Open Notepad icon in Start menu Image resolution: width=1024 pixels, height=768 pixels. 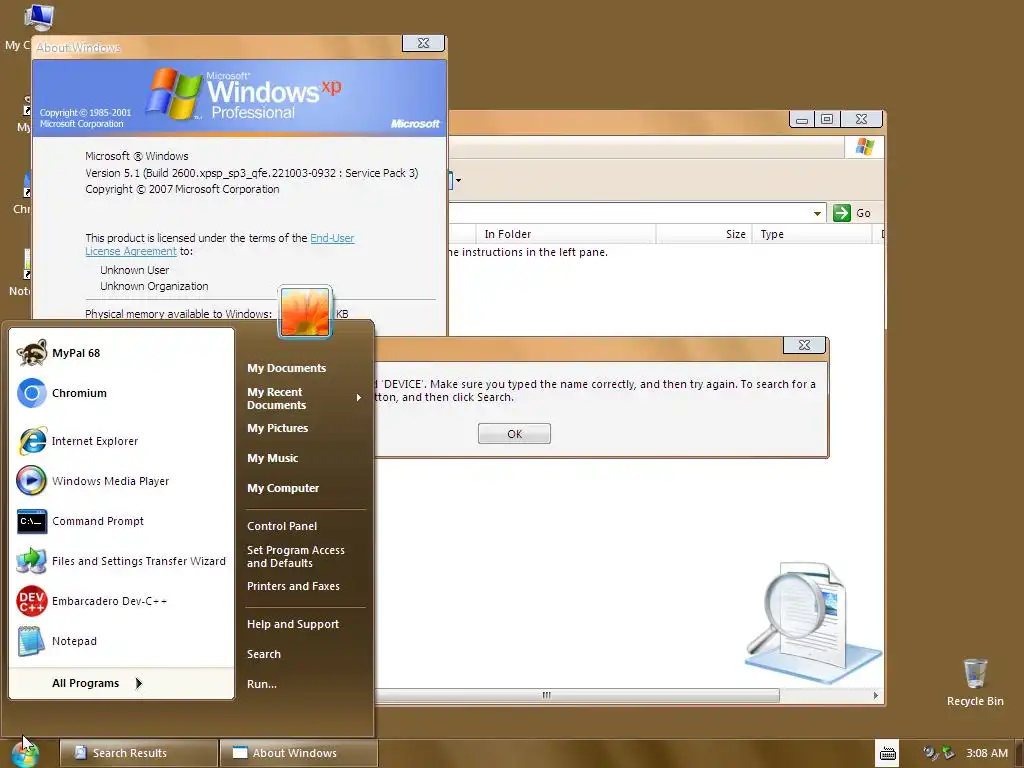coord(31,641)
